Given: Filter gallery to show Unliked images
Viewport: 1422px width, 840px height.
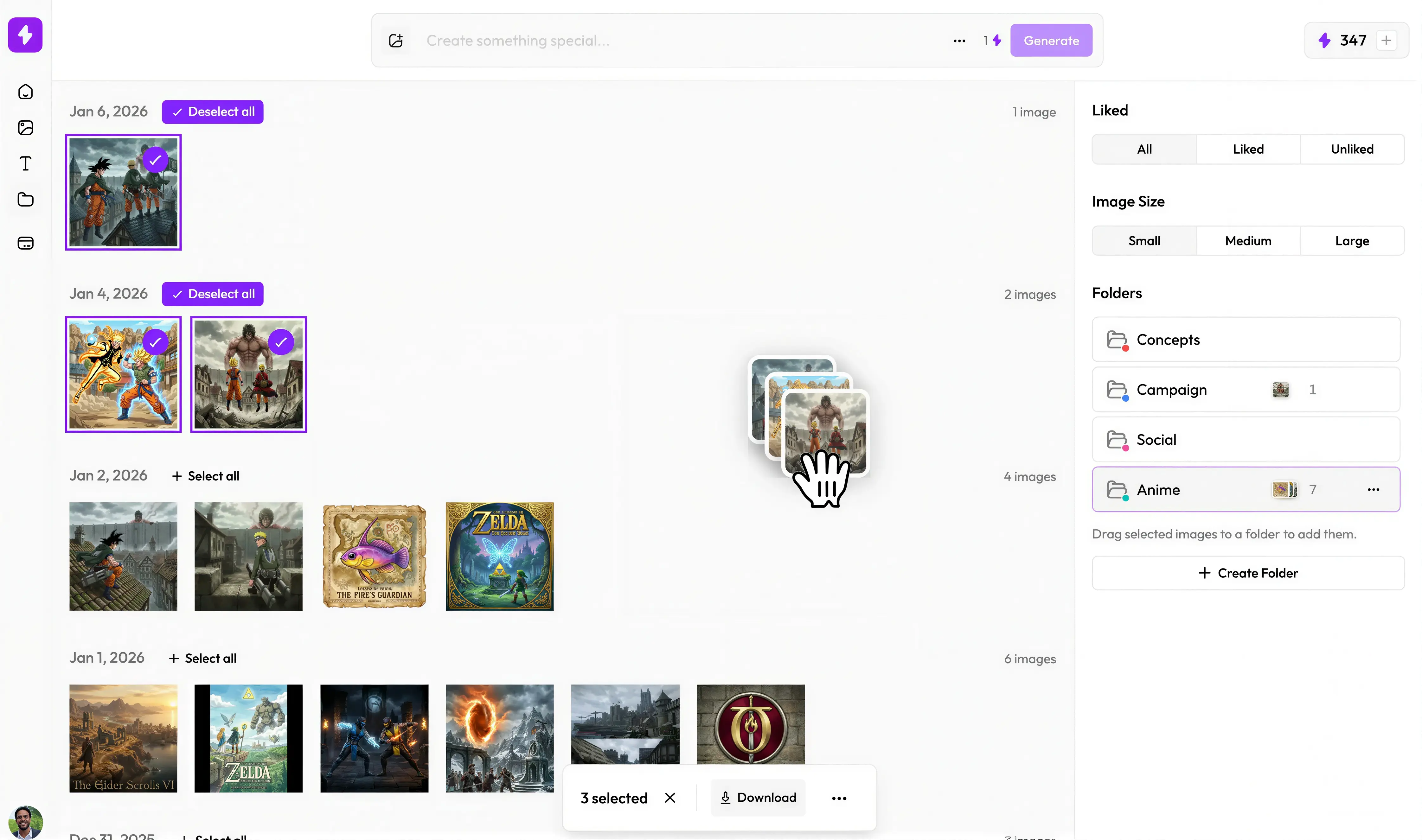Looking at the screenshot, I should (x=1352, y=149).
